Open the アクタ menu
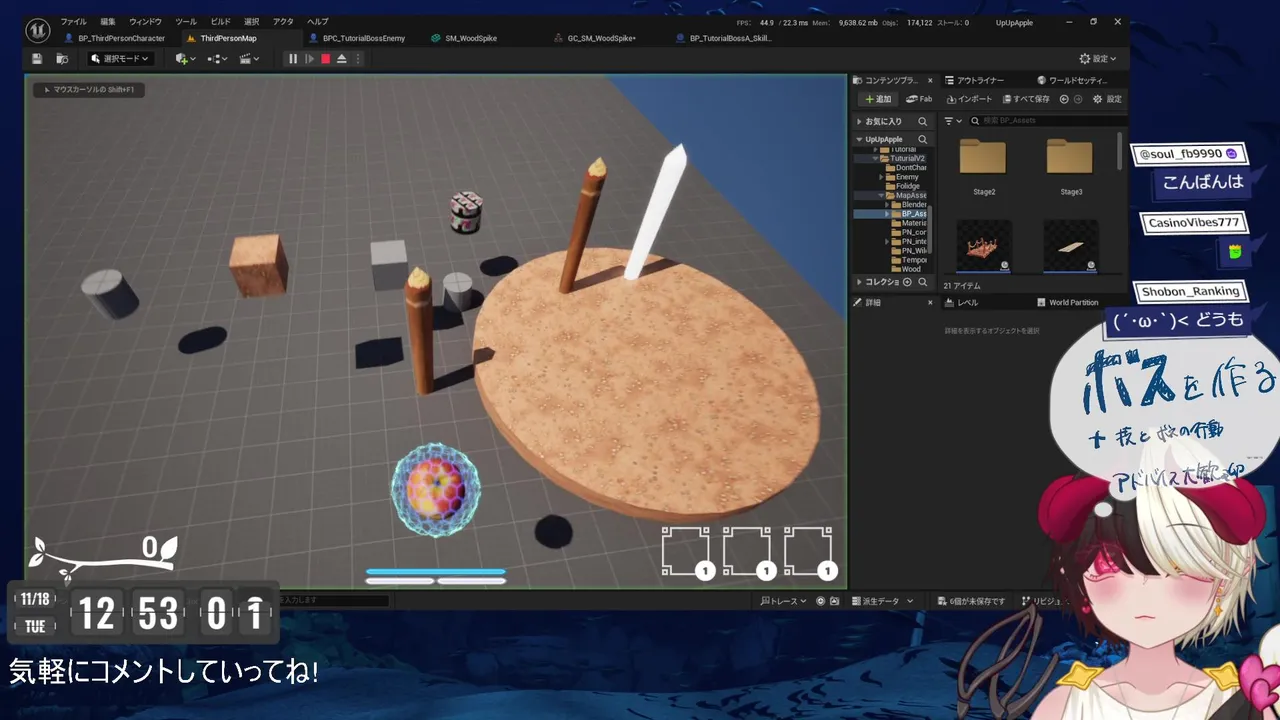Image resolution: width=1280 pixels, height=720 pixels. point(283,22)
